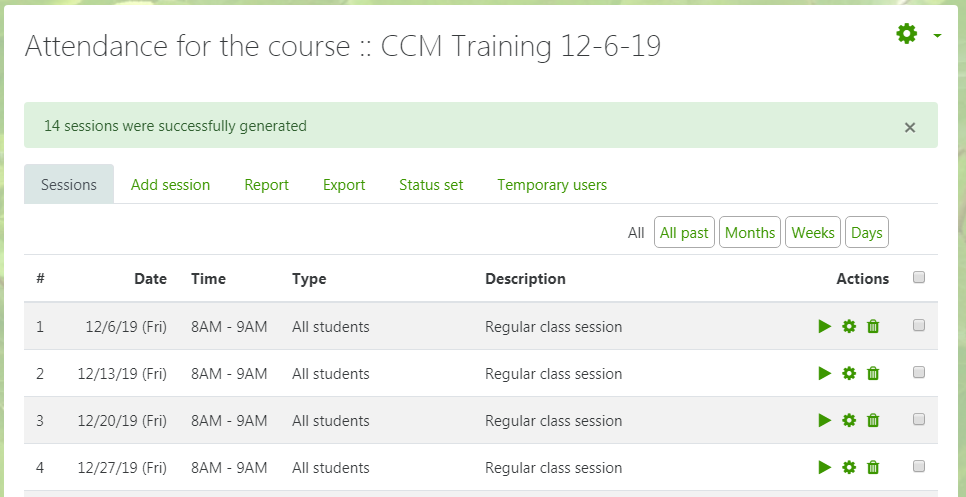
Task: Click the trash icon for session 2
Action: click(873, 373)
